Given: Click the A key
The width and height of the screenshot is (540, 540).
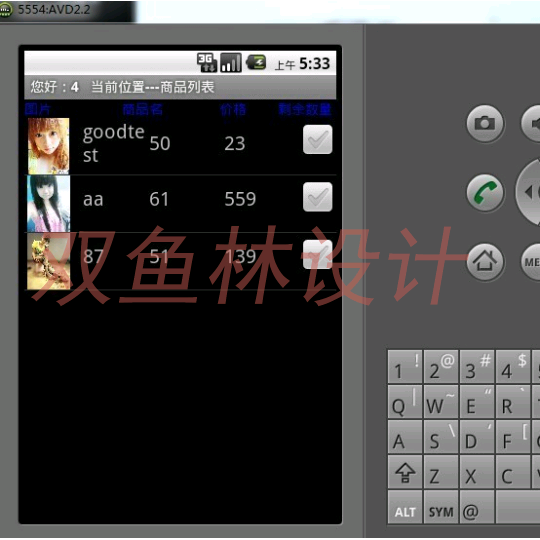Looking at the screenshot, I should (x=405, y=436).
